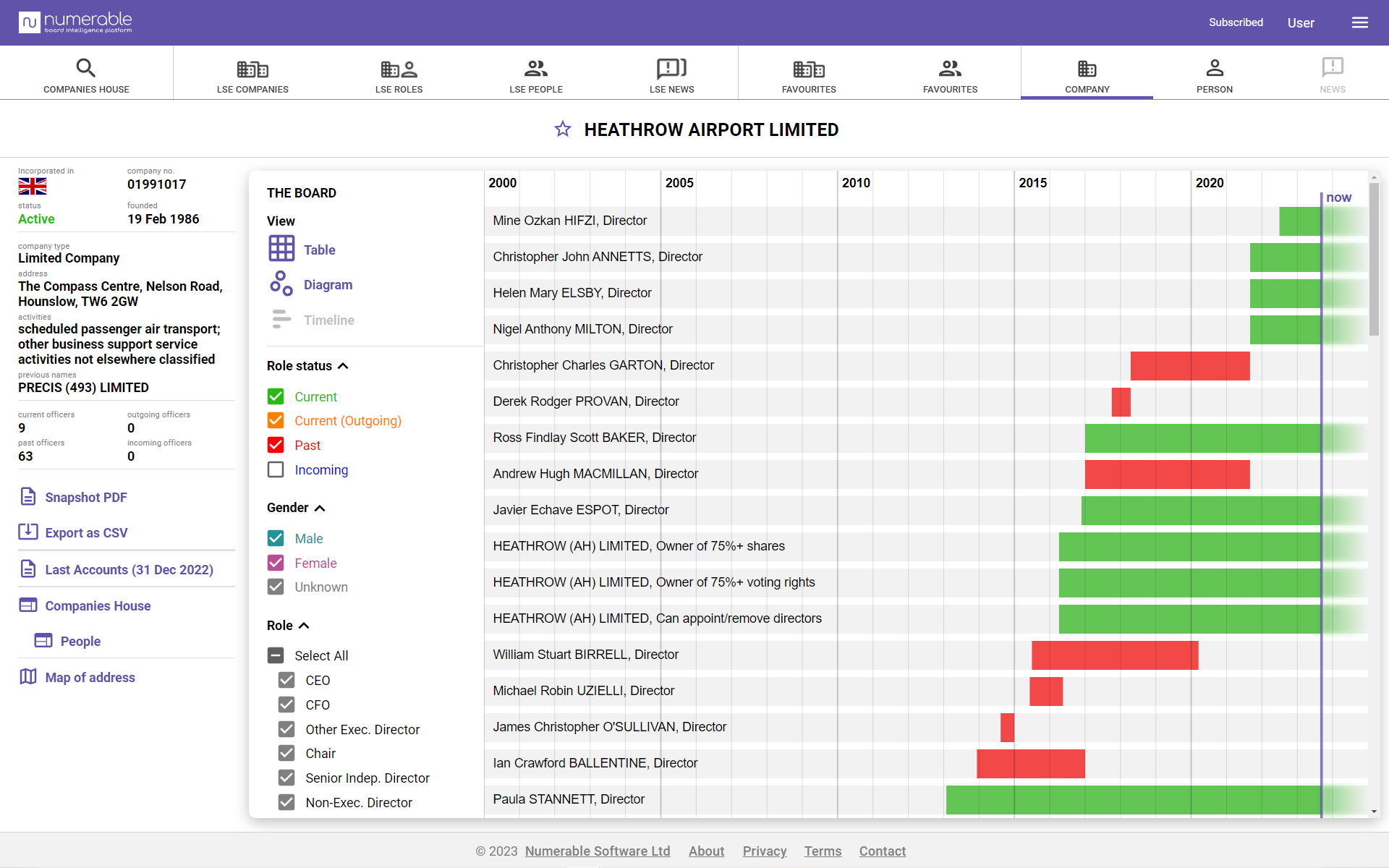Toggle the Unknown gender checkbox
1389x868 pixels.
pos(276,587)
